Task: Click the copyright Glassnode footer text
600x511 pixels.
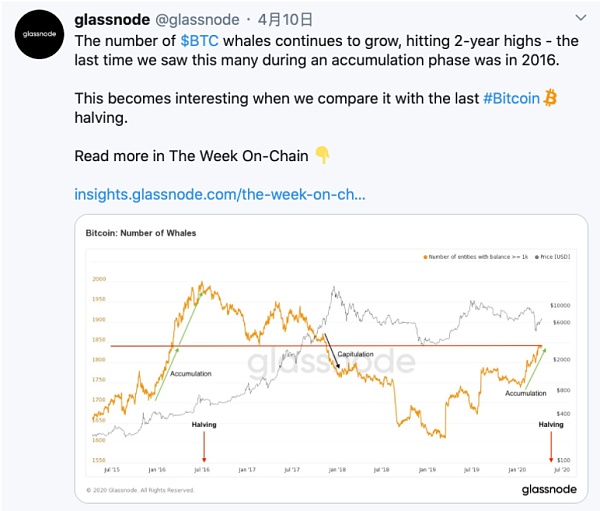Action: pos(138,490)
